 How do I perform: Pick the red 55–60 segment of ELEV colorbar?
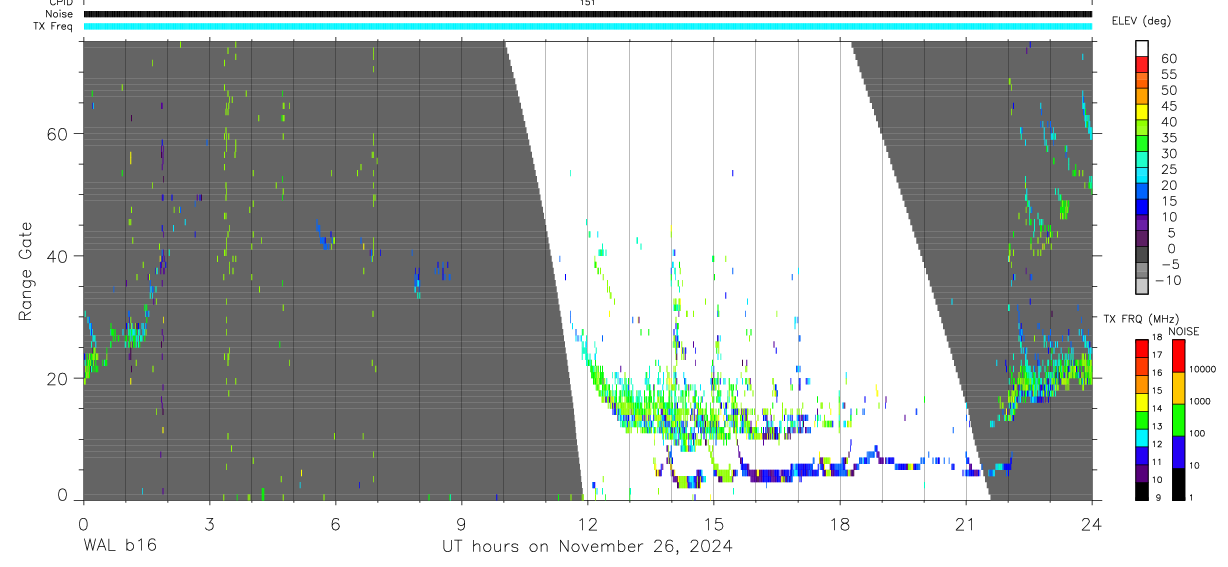point(1142,66)
